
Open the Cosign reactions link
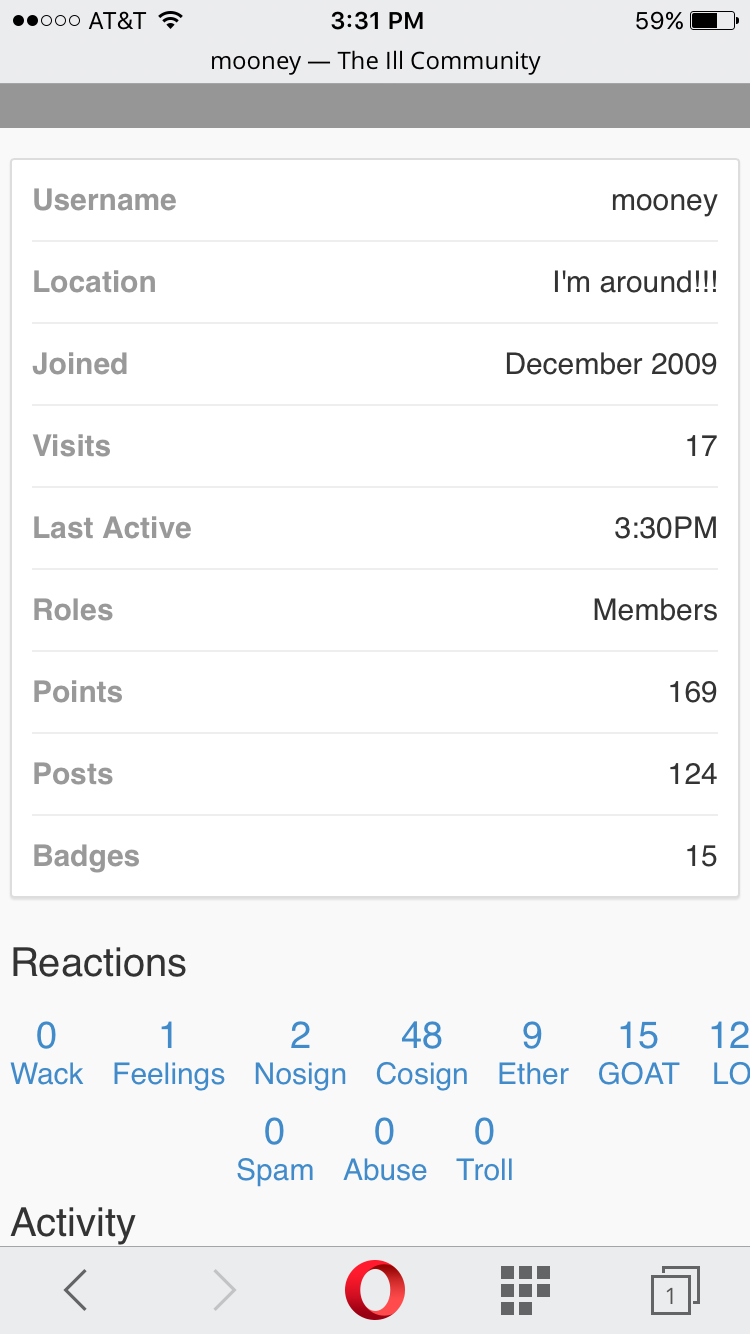[x=422, y=1054]
